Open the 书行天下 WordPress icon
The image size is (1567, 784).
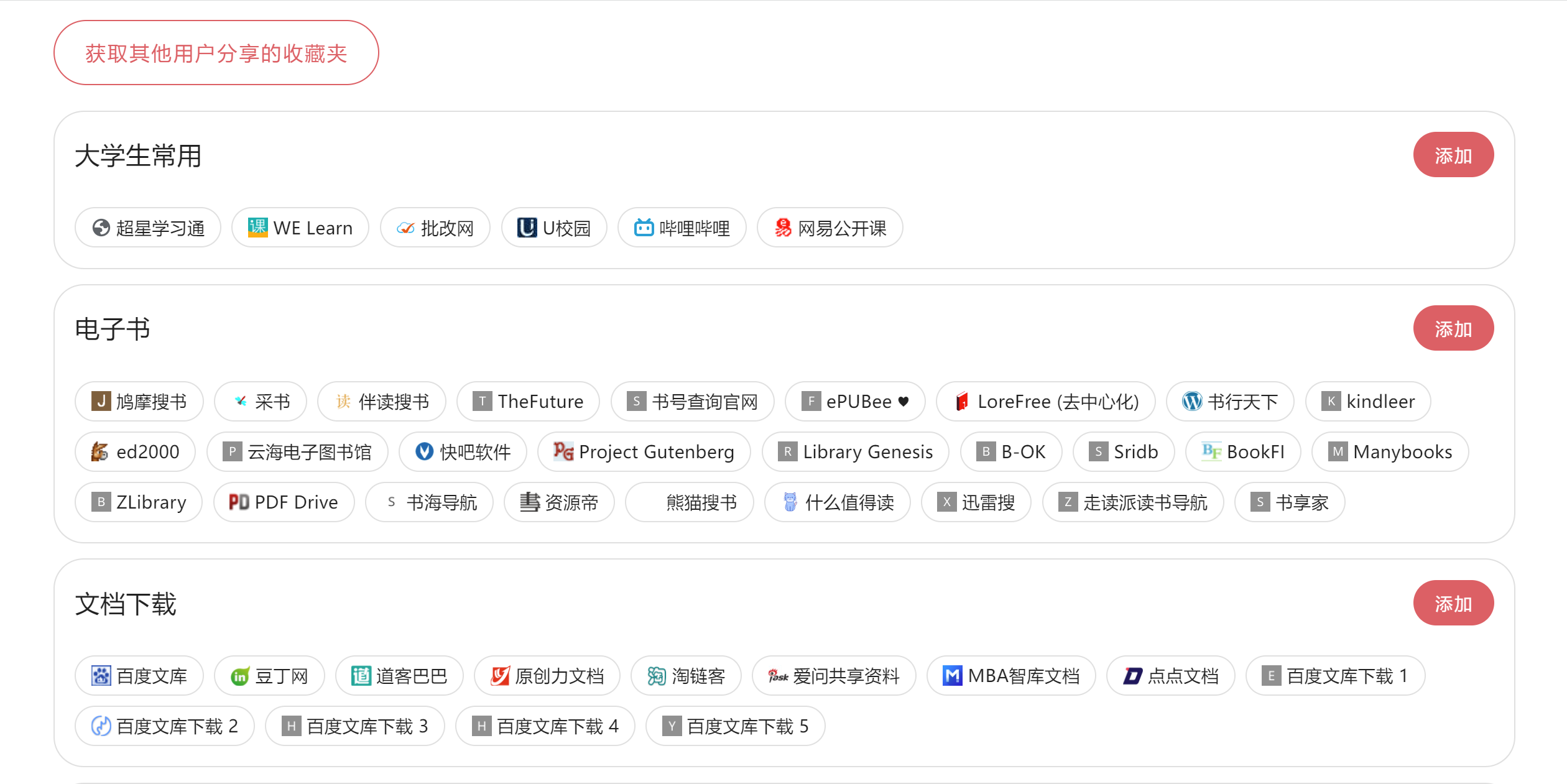click(x=1192, y=401)
